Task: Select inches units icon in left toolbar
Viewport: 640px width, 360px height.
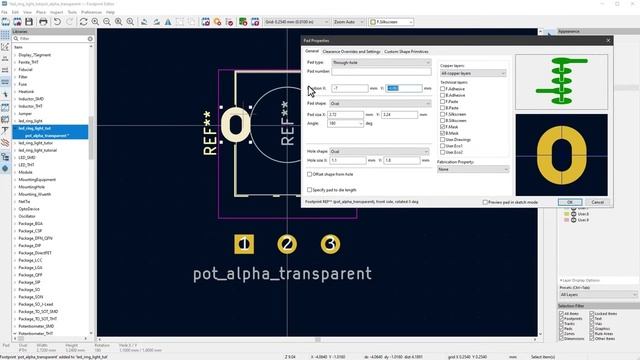Action: (x=5, y=58)
